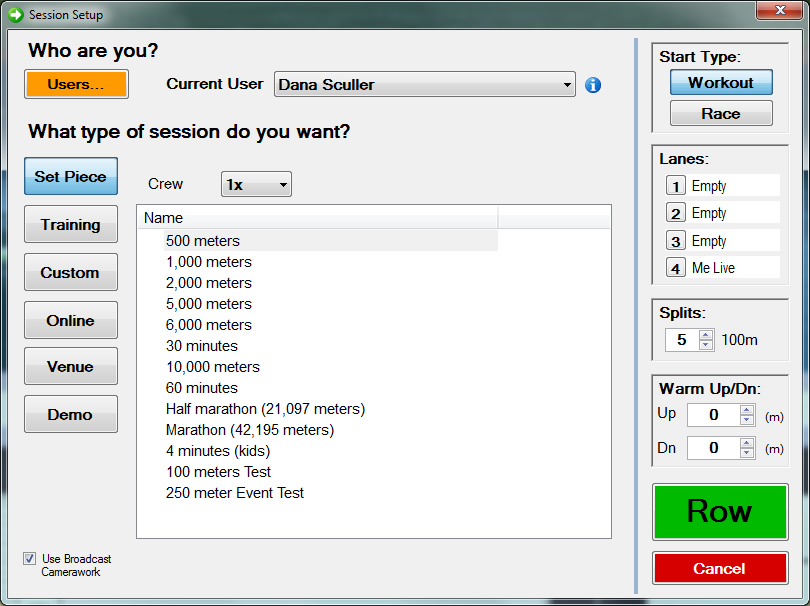Switch to Training session type
The width and height of the screenshot is (810, 606).
point(70,225)
